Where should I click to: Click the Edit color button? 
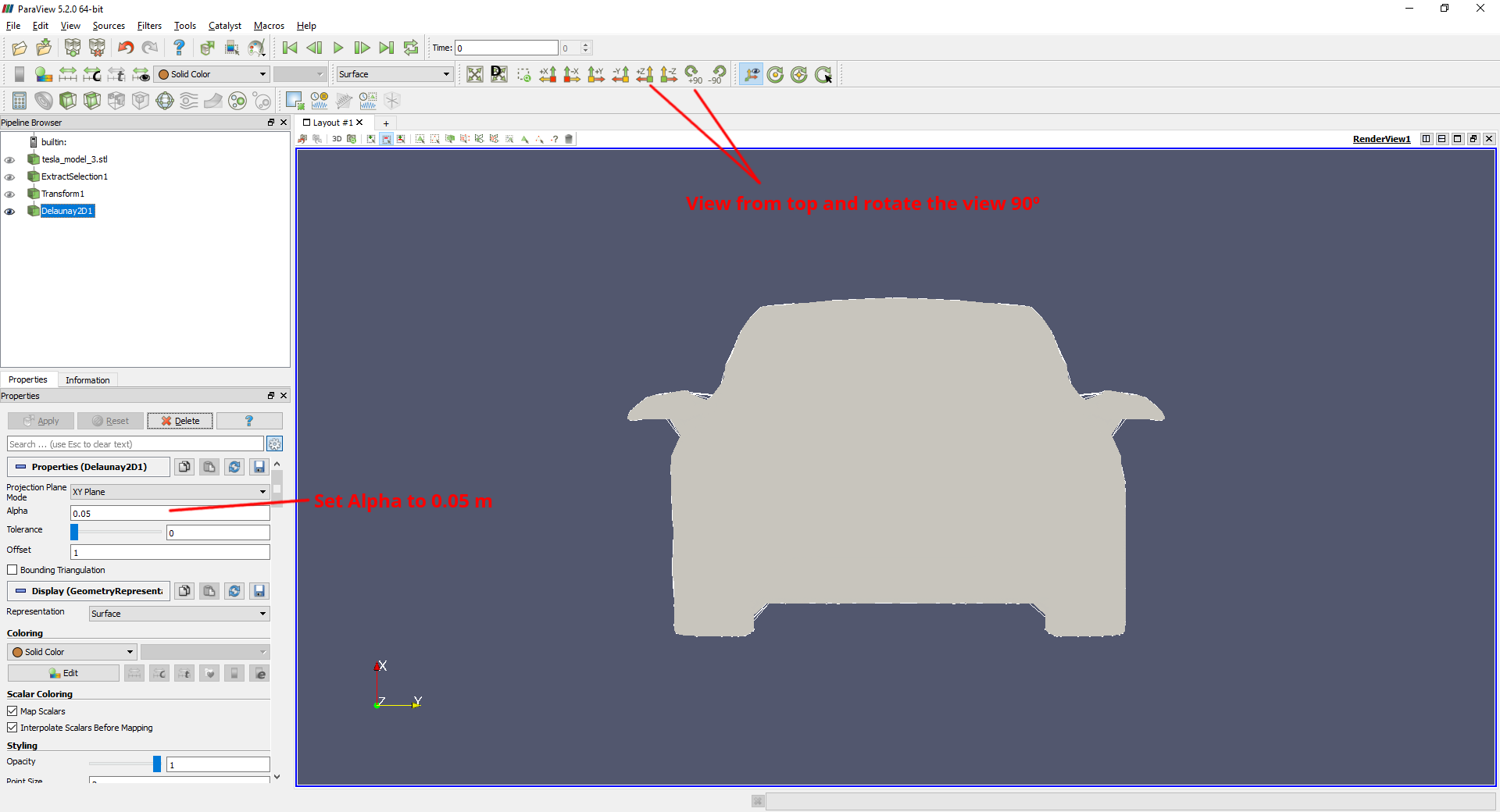coord(63,673)
